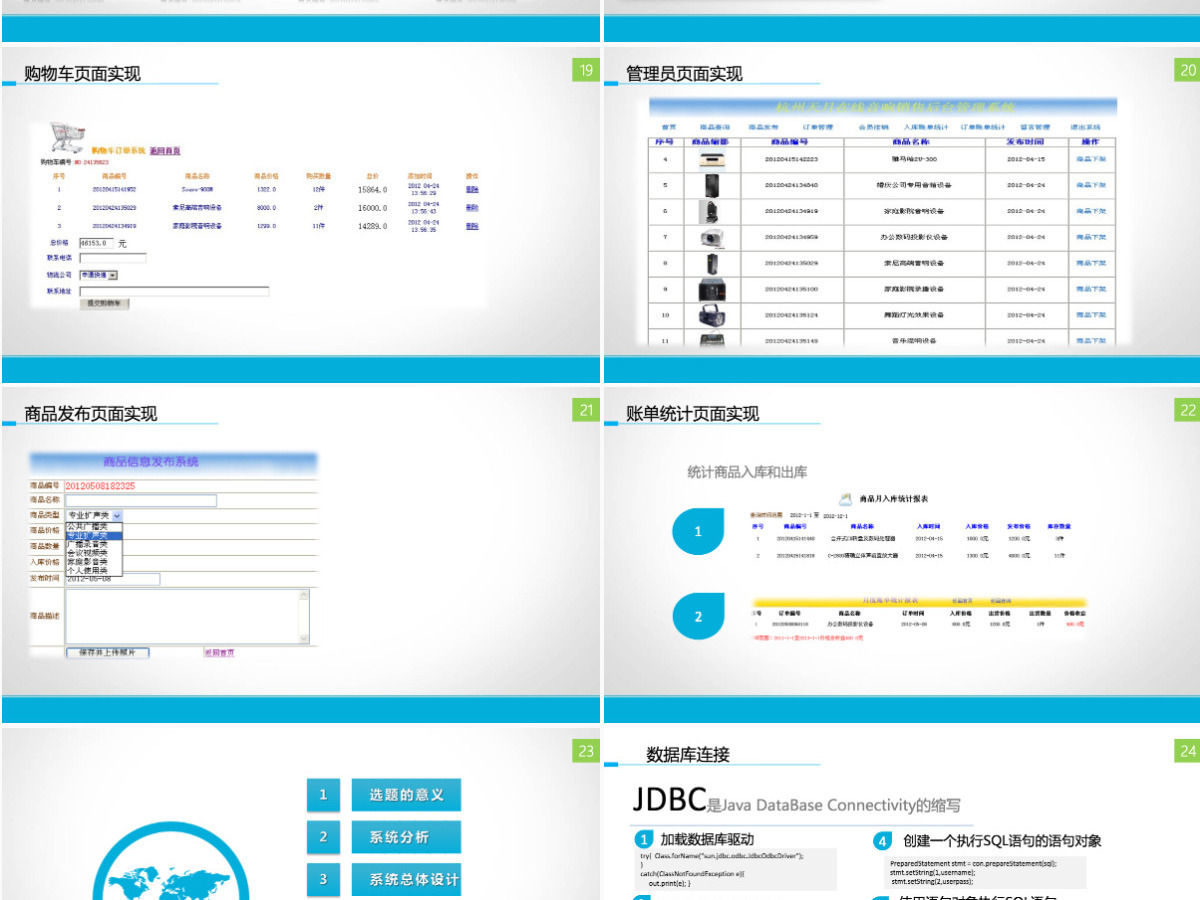The width and height of the screenshot is (1200, 900).
Task: Click the slide number 24 badge
Action: pos(1187,751)
